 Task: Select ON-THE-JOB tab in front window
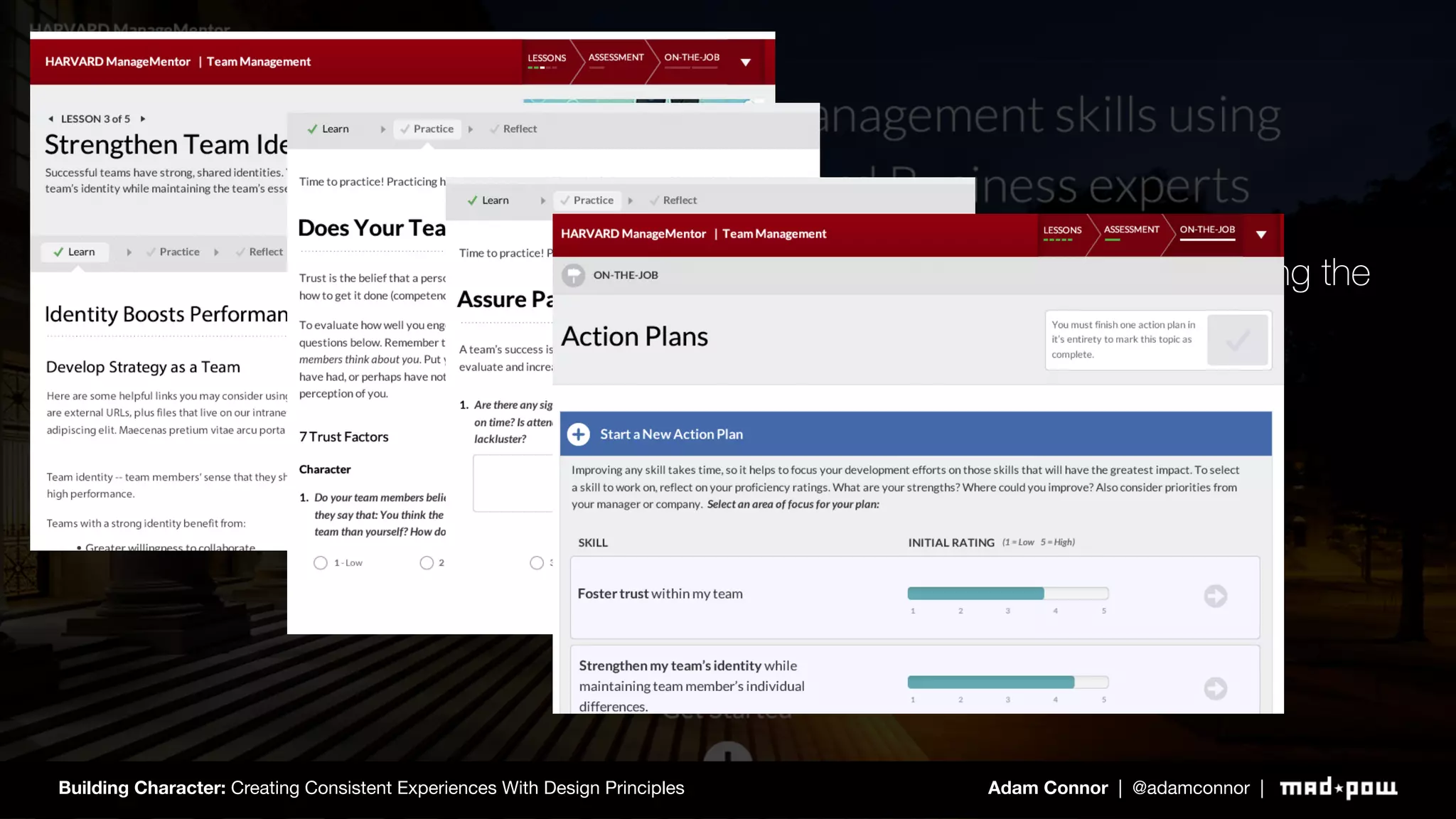(1207, 230)
